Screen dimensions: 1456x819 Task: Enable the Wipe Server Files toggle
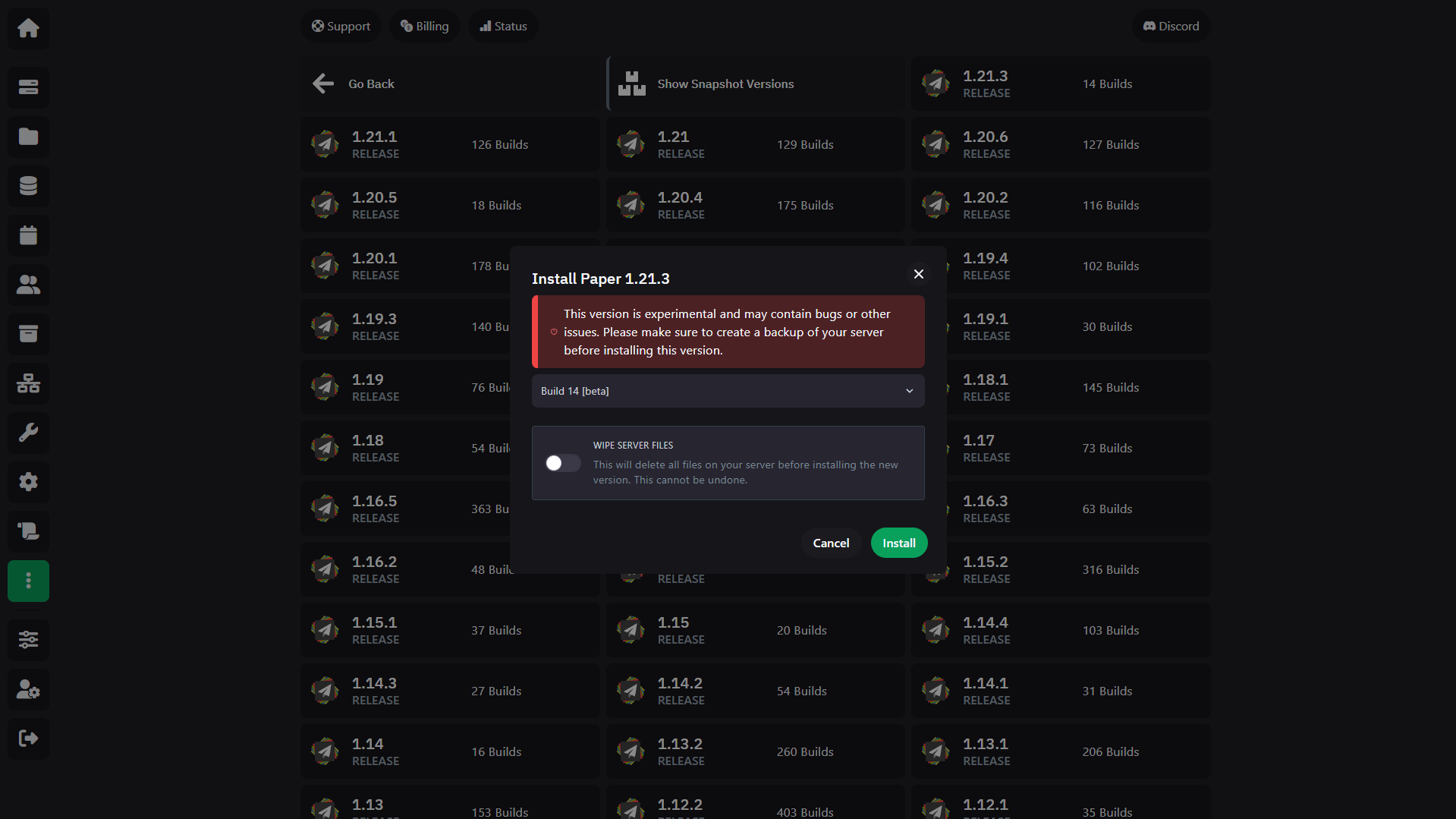(x=563, y=463)
